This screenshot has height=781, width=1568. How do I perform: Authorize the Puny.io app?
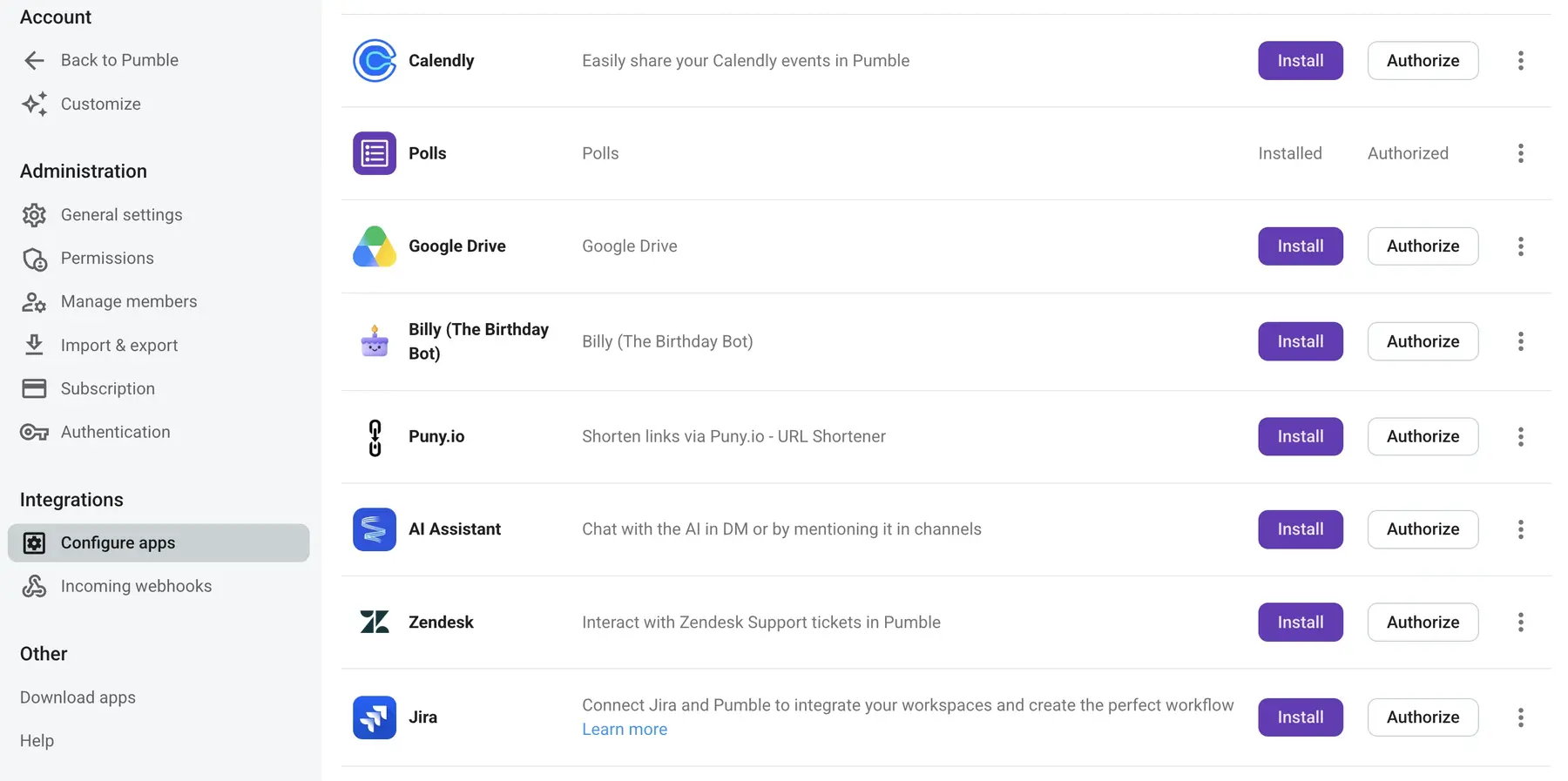(x=1423, y=437)
